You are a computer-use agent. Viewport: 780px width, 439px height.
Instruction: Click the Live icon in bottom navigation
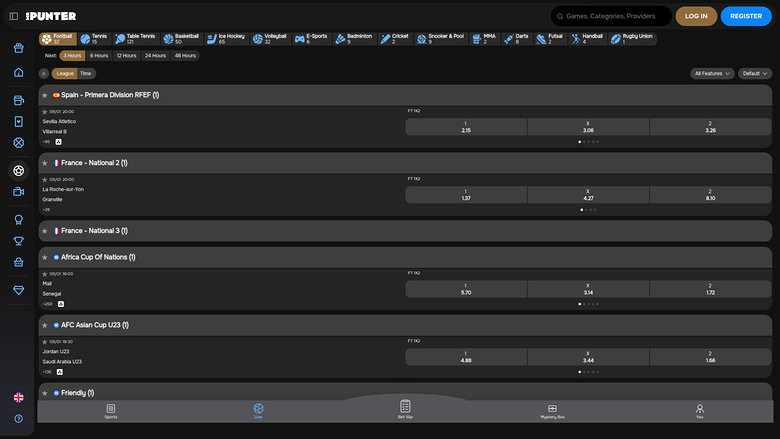click(258, 410)
